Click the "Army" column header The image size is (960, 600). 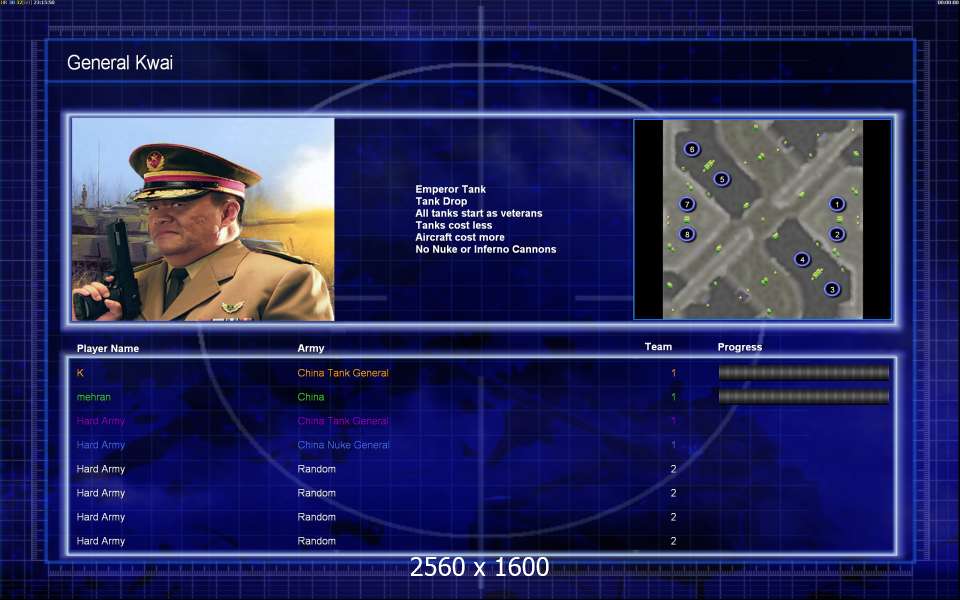310,348
